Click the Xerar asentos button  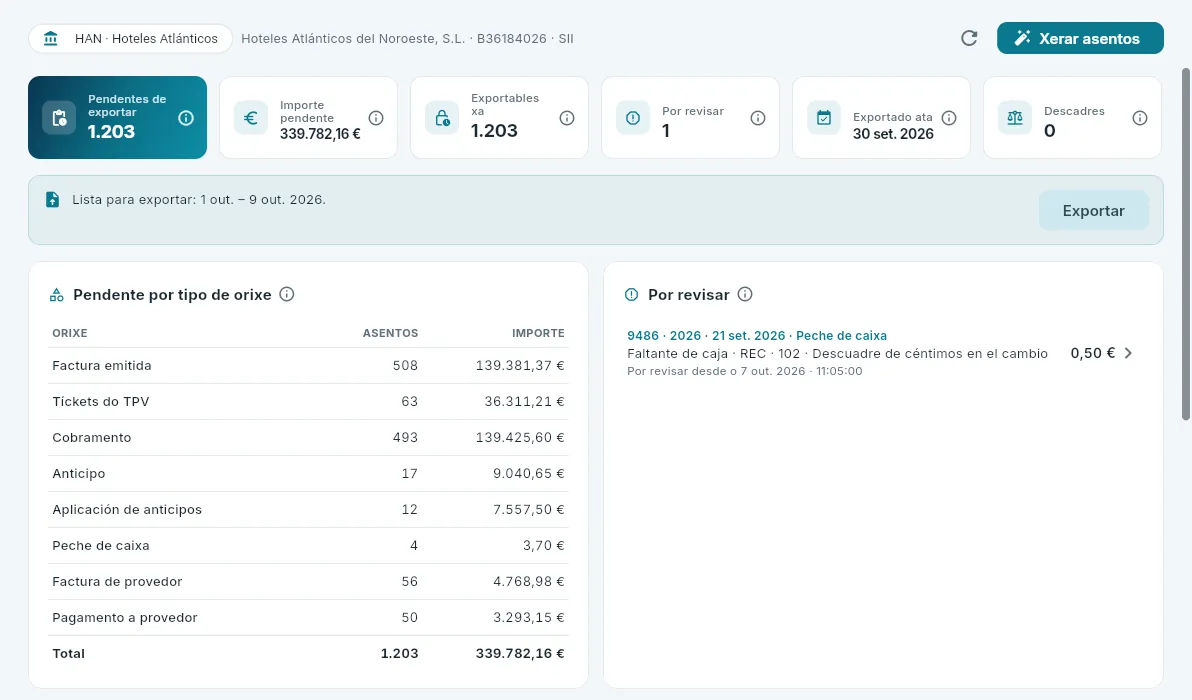(1079, 38)
